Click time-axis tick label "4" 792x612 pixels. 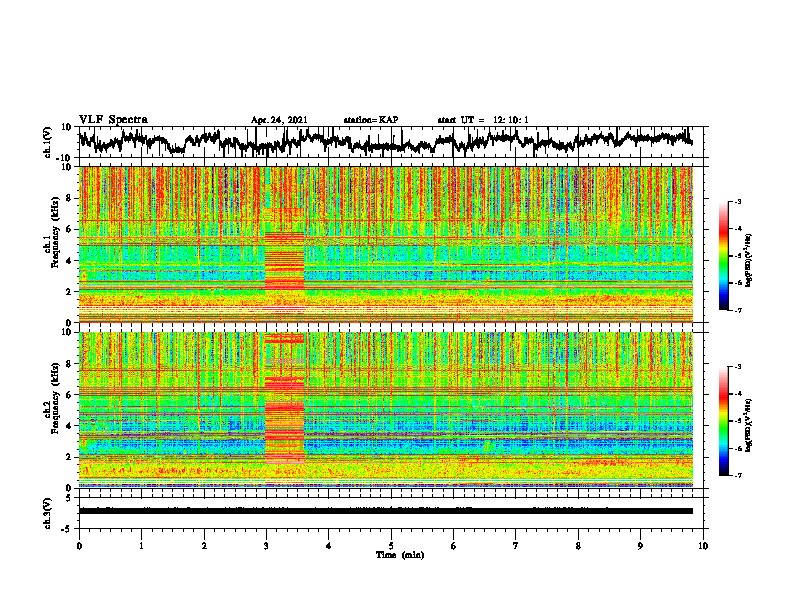(x=329, y=546)
